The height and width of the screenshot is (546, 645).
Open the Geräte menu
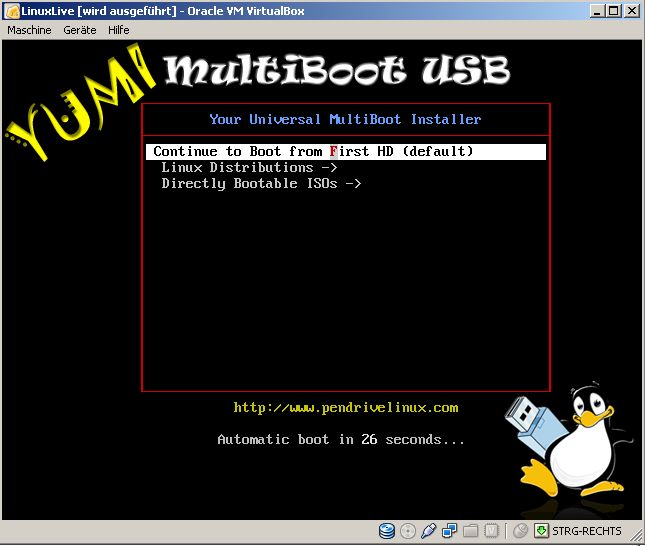80,30
